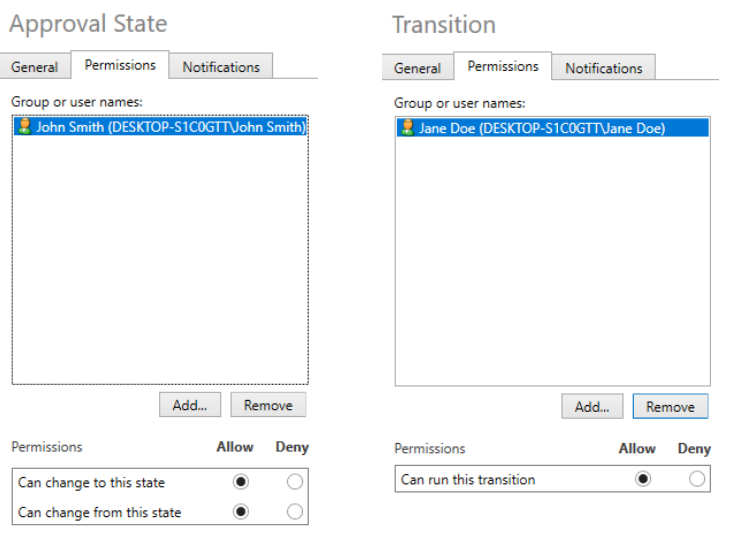Open General tab in Transition panel

tap(418, 68)
